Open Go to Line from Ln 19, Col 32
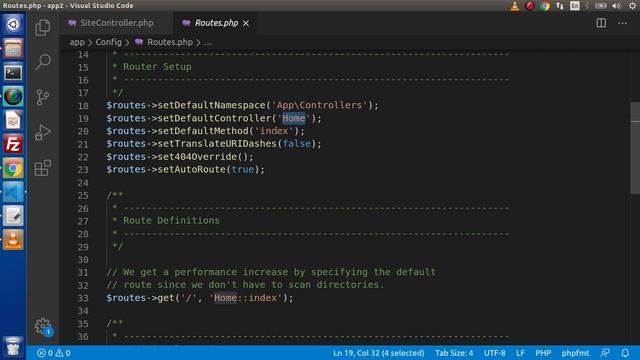The height and width of the screenshot is (360, 640). (x=378, y=353)
